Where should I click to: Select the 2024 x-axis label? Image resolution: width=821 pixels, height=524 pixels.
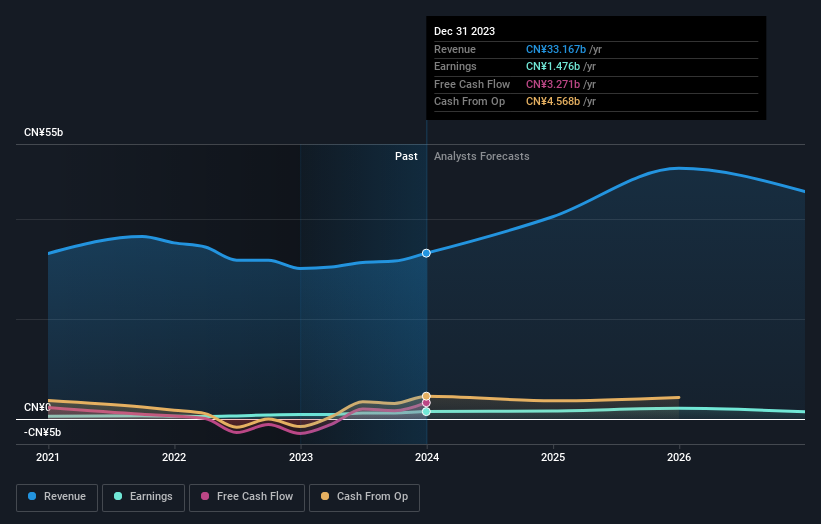tap(427, 457)
